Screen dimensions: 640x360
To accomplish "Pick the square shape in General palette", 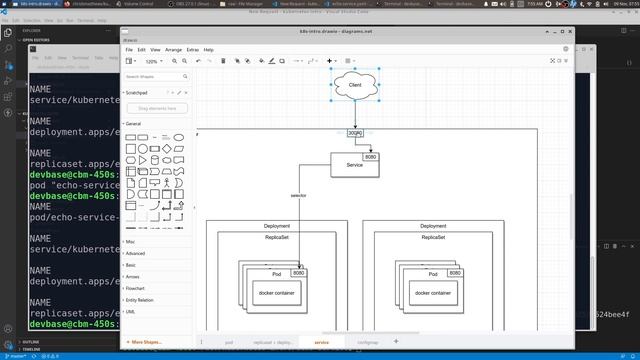I will 131,149.
